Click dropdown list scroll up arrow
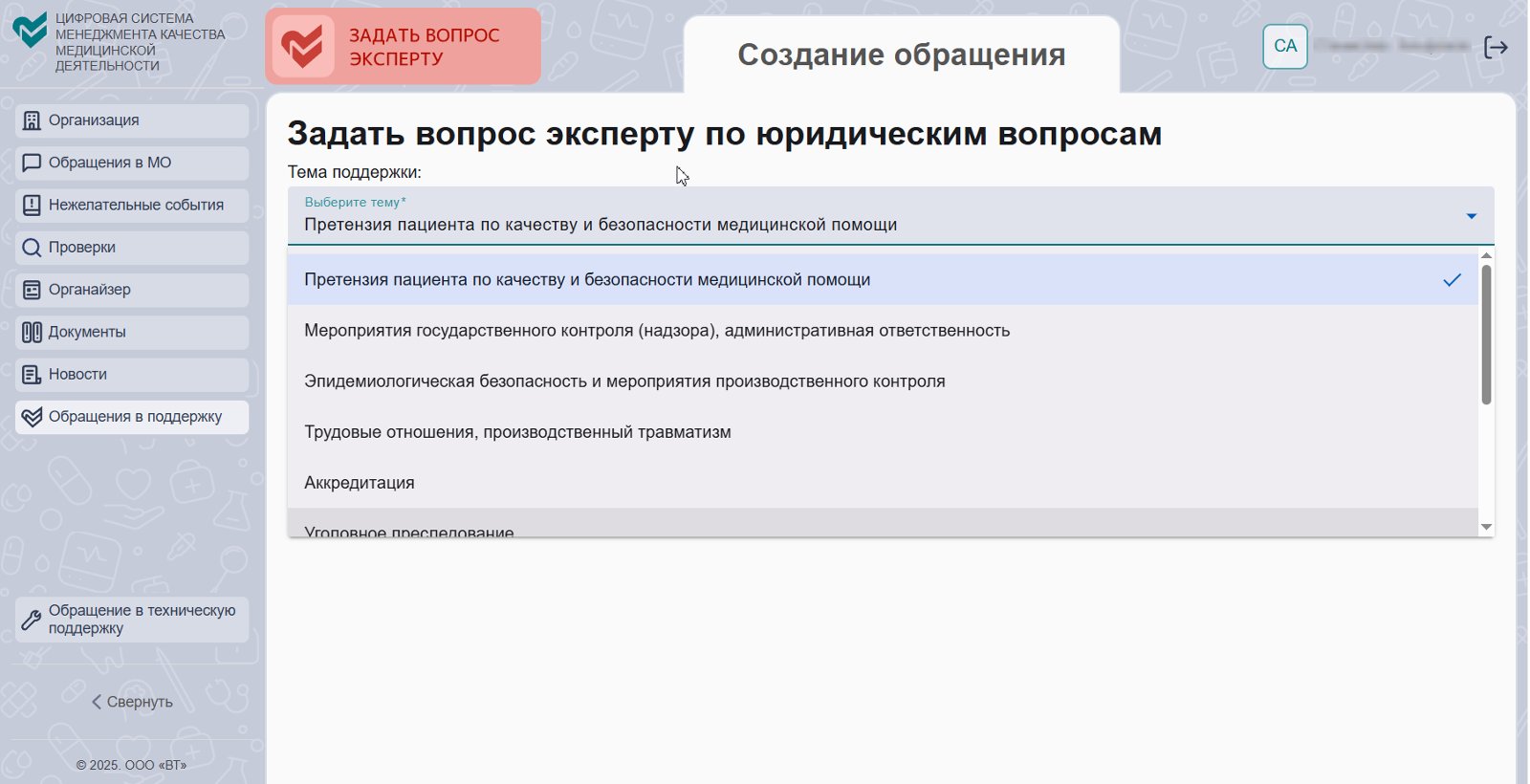Screen dimensions: 1530x784 click(x=1486, y=255)
